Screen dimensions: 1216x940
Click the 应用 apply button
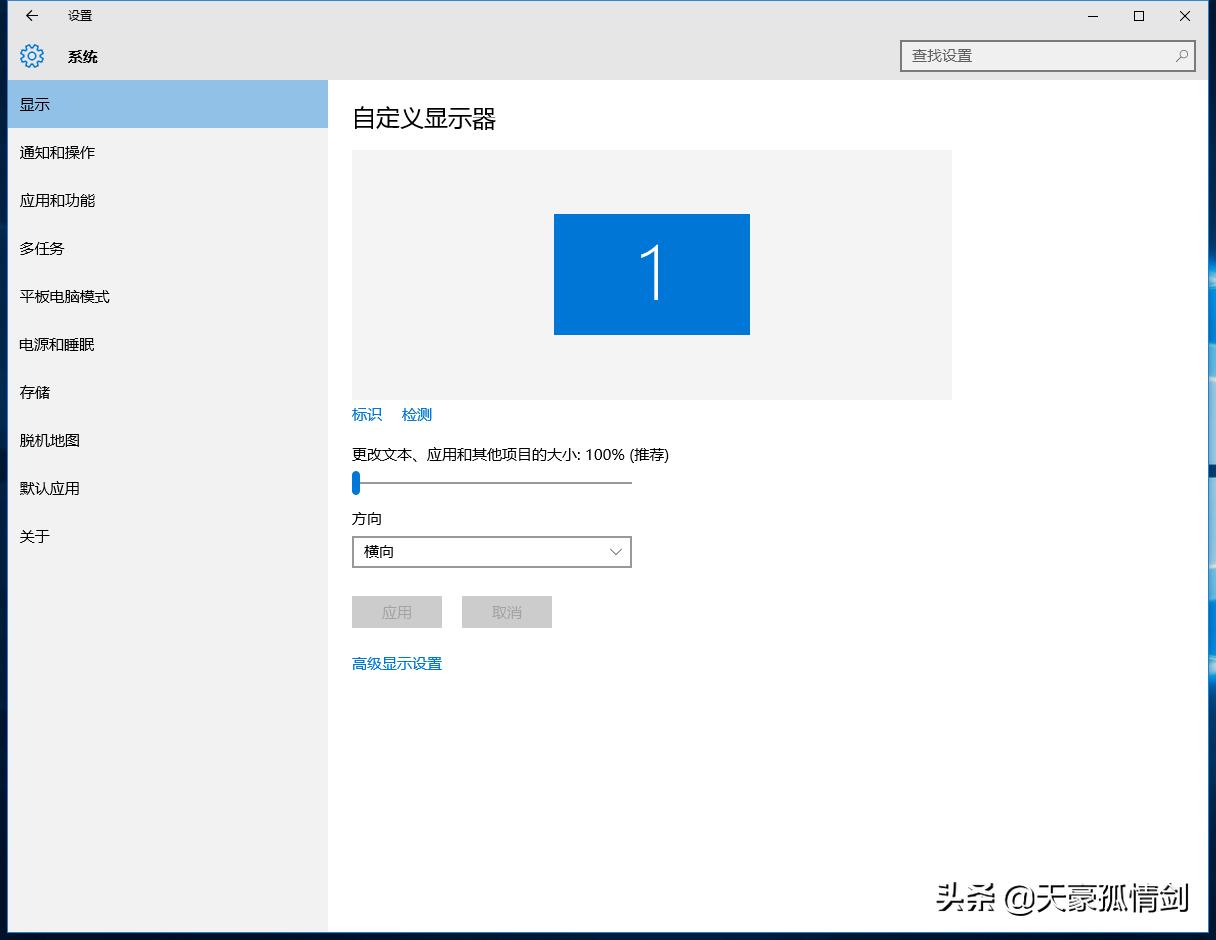[396, 611]
